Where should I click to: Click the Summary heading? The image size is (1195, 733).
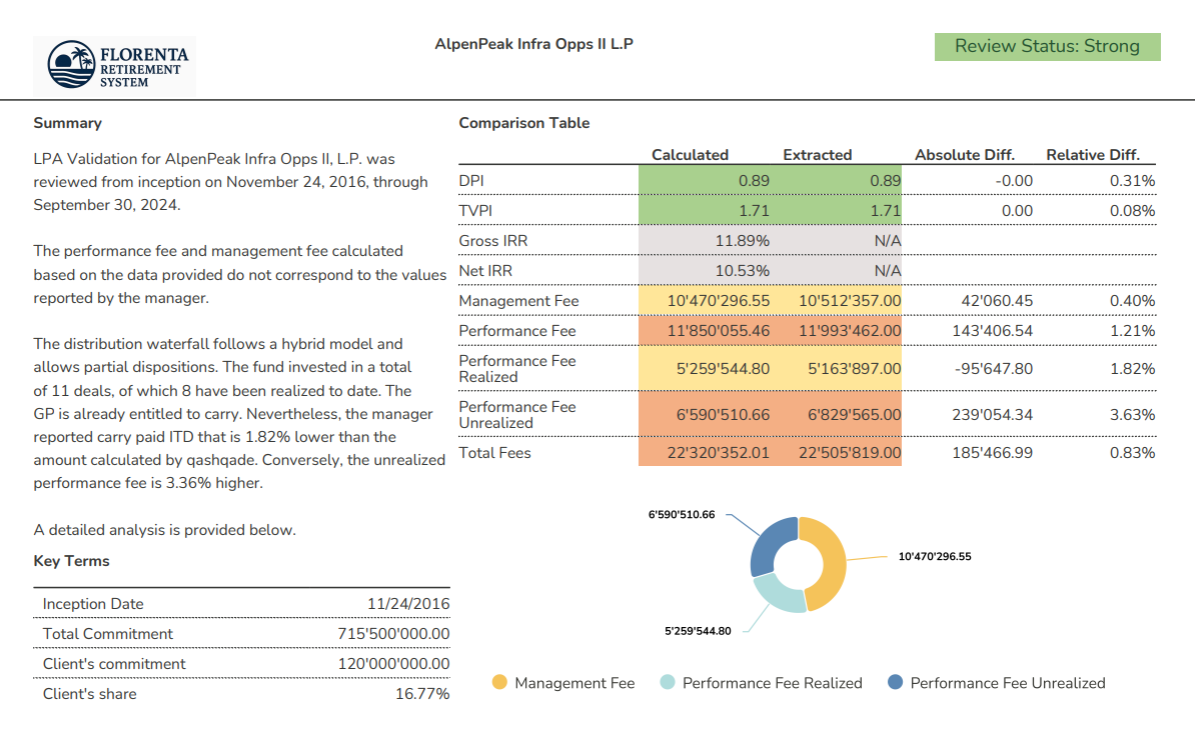pos(68,123)
